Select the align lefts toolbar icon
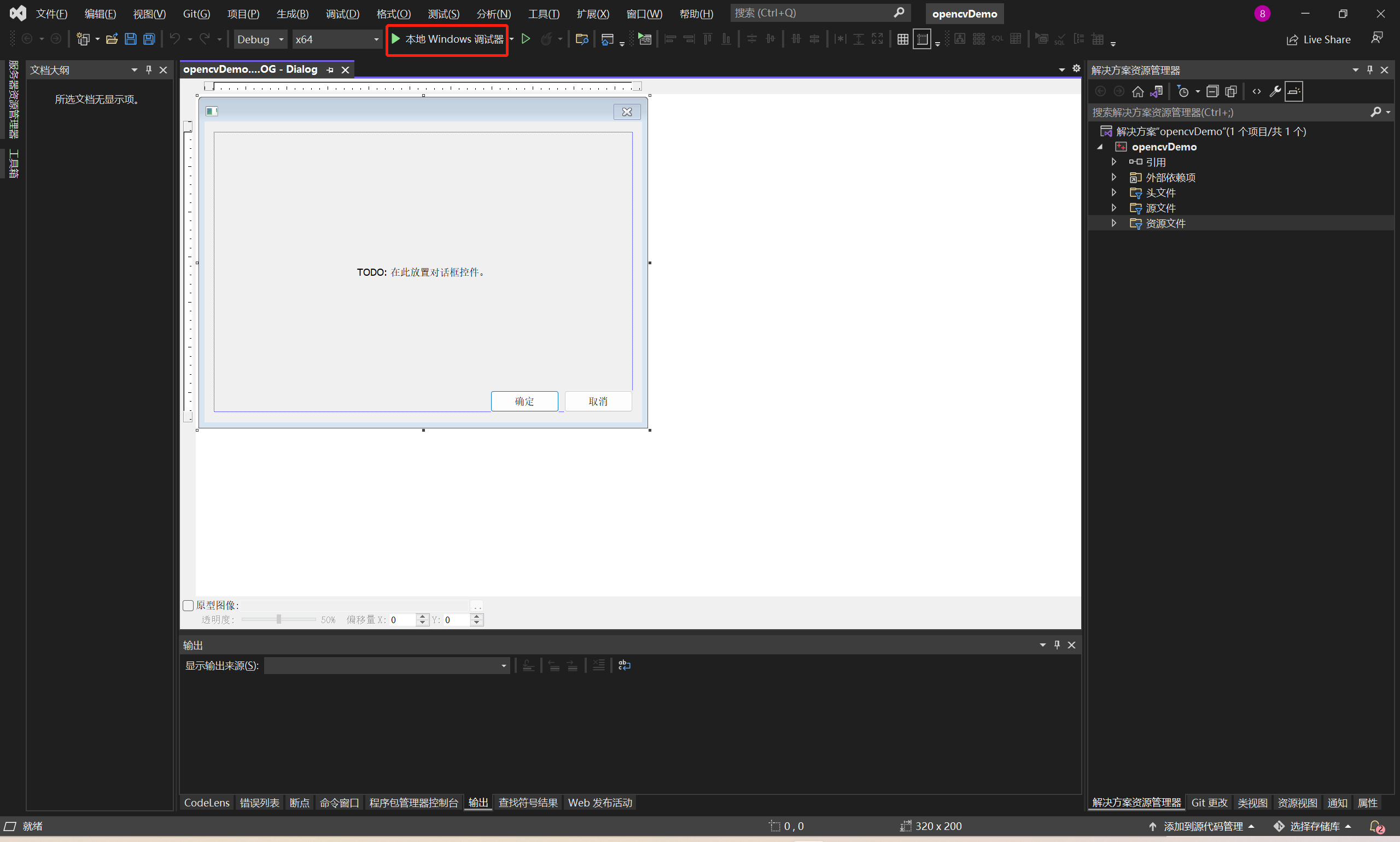 click(672, 39)
